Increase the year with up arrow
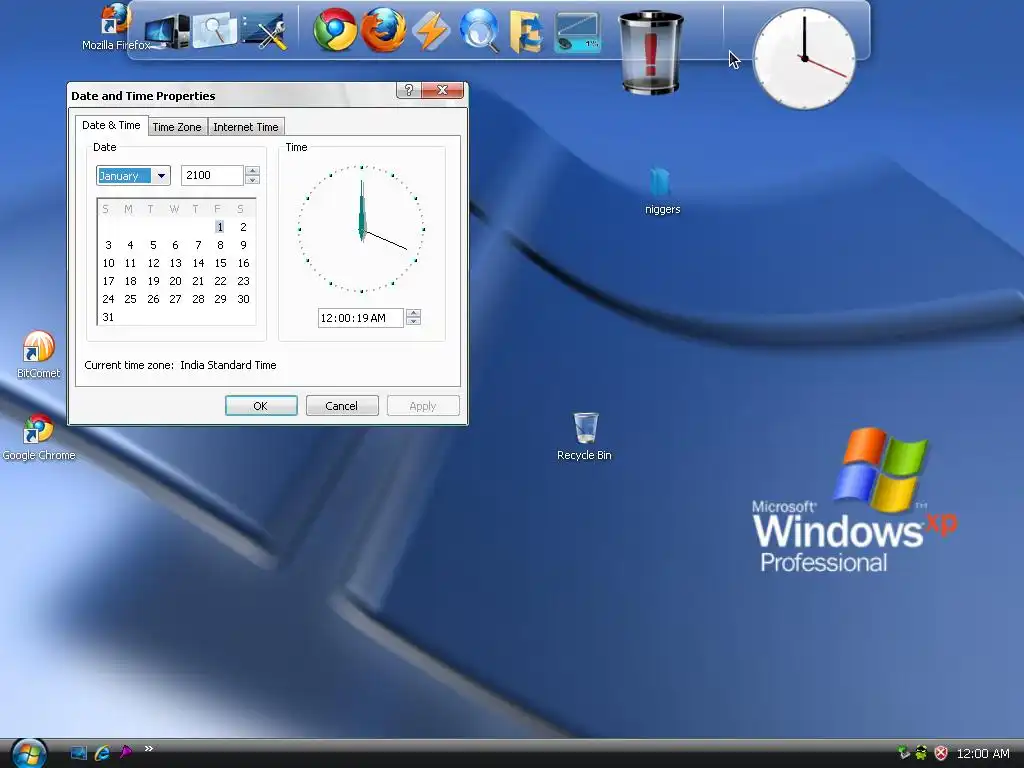Viewport: 1024px width, 768px height. pyautogui.click(x=253, y=170)
